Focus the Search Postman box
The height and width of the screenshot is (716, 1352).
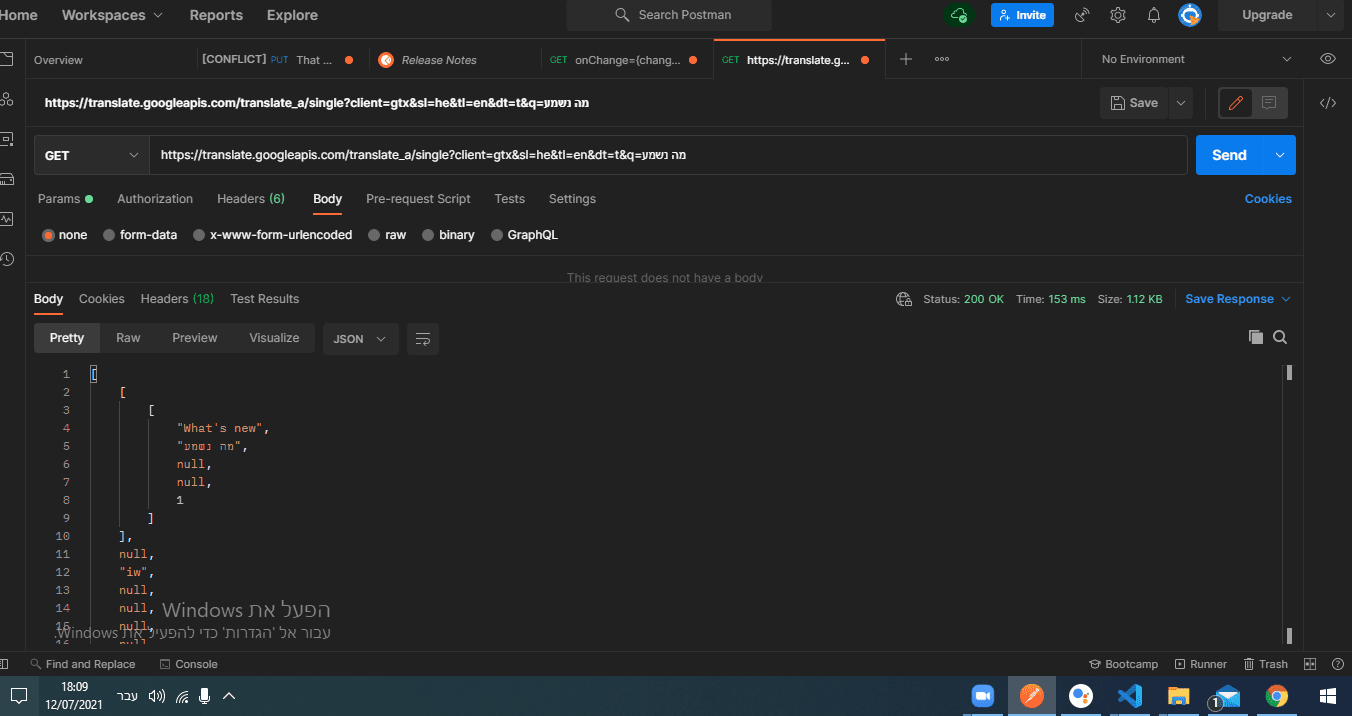669,15
